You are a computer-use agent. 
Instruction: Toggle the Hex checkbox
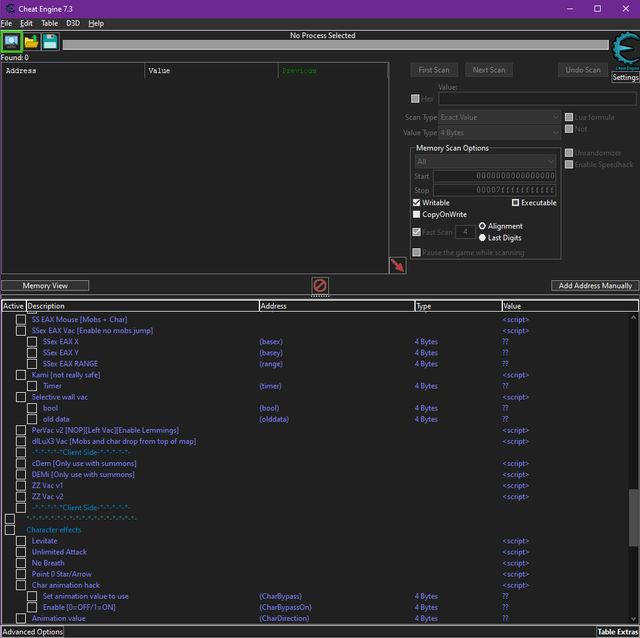[x=415, y=99]
